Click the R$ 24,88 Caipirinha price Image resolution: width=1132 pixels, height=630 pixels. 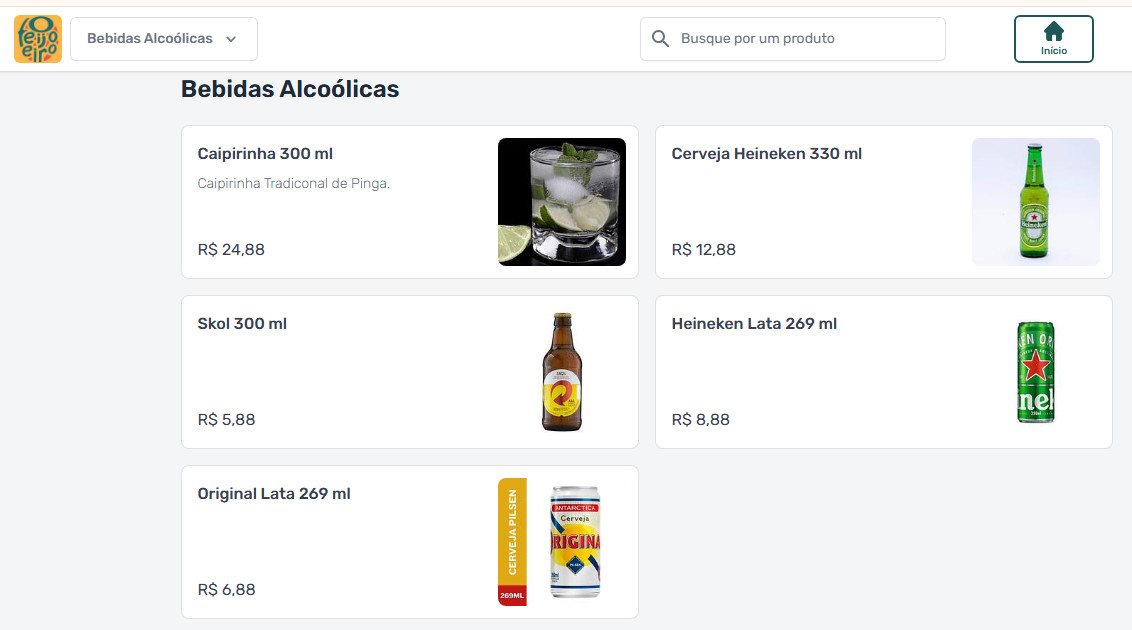(231, 250)
